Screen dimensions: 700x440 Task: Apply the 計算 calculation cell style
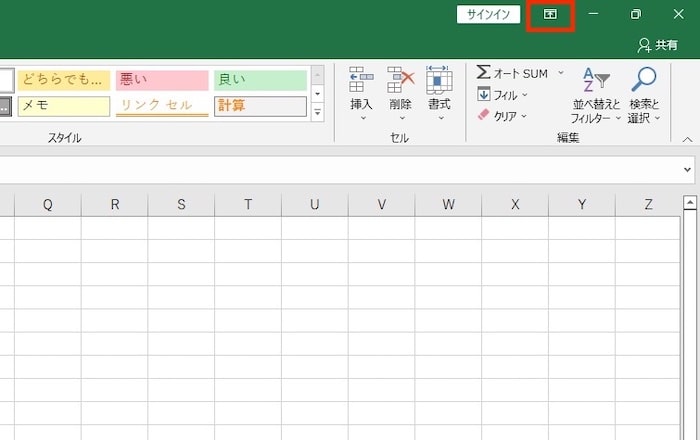click(260, 106)
